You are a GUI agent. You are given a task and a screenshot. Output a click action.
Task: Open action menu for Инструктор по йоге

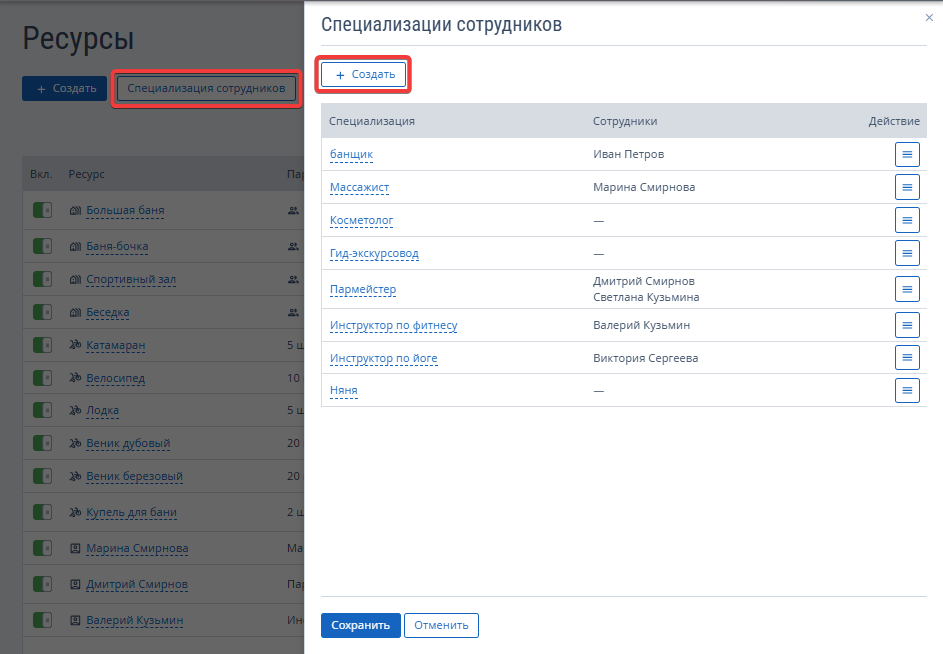pyautogui.click(x=907, y=358)
